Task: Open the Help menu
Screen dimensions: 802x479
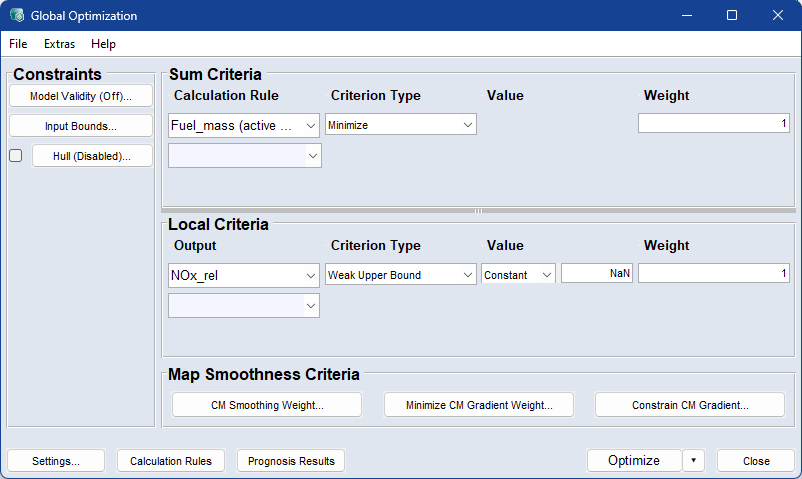Action: coord(103,44)
